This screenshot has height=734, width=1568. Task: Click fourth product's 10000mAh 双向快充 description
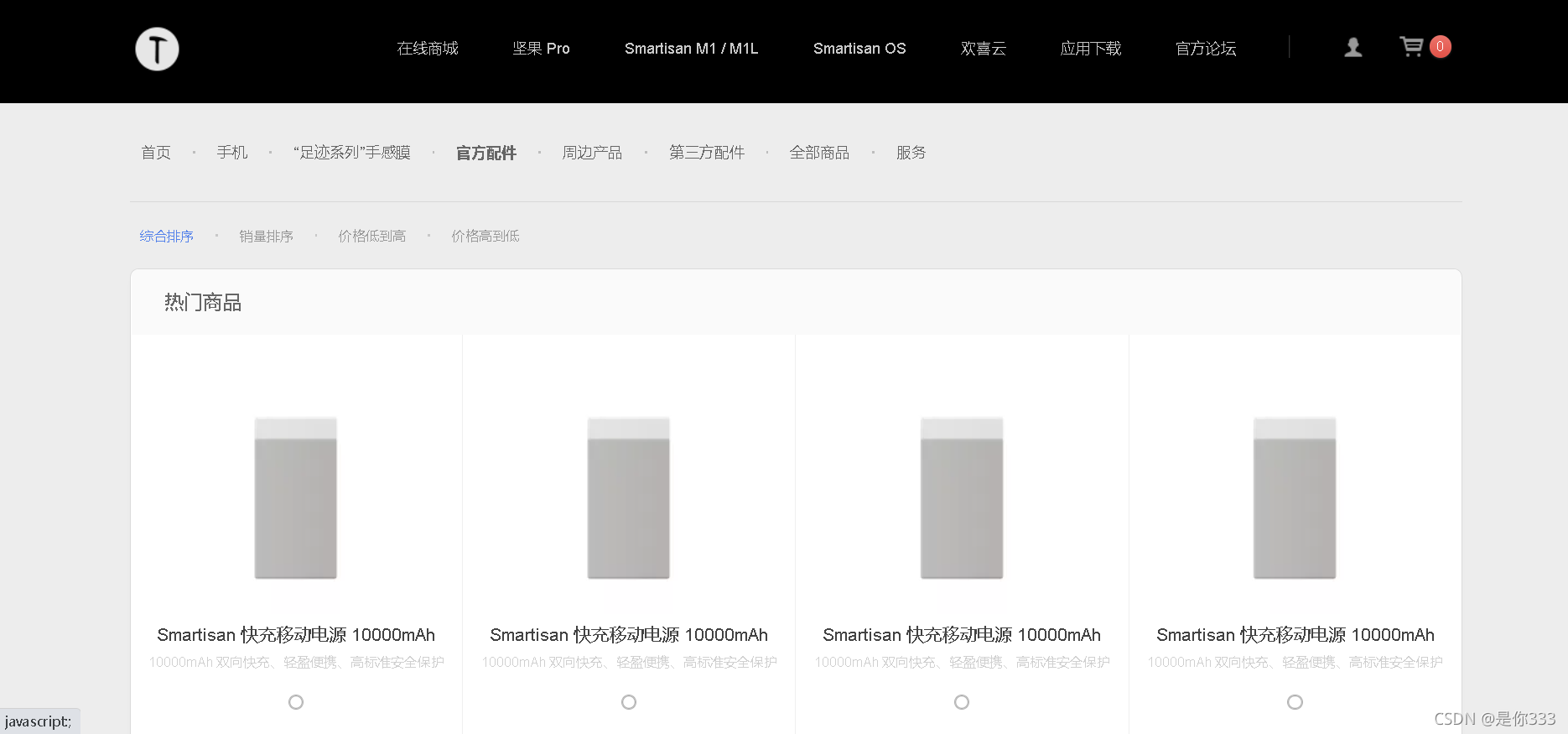pyautogui.click(x=1295, y=663)
